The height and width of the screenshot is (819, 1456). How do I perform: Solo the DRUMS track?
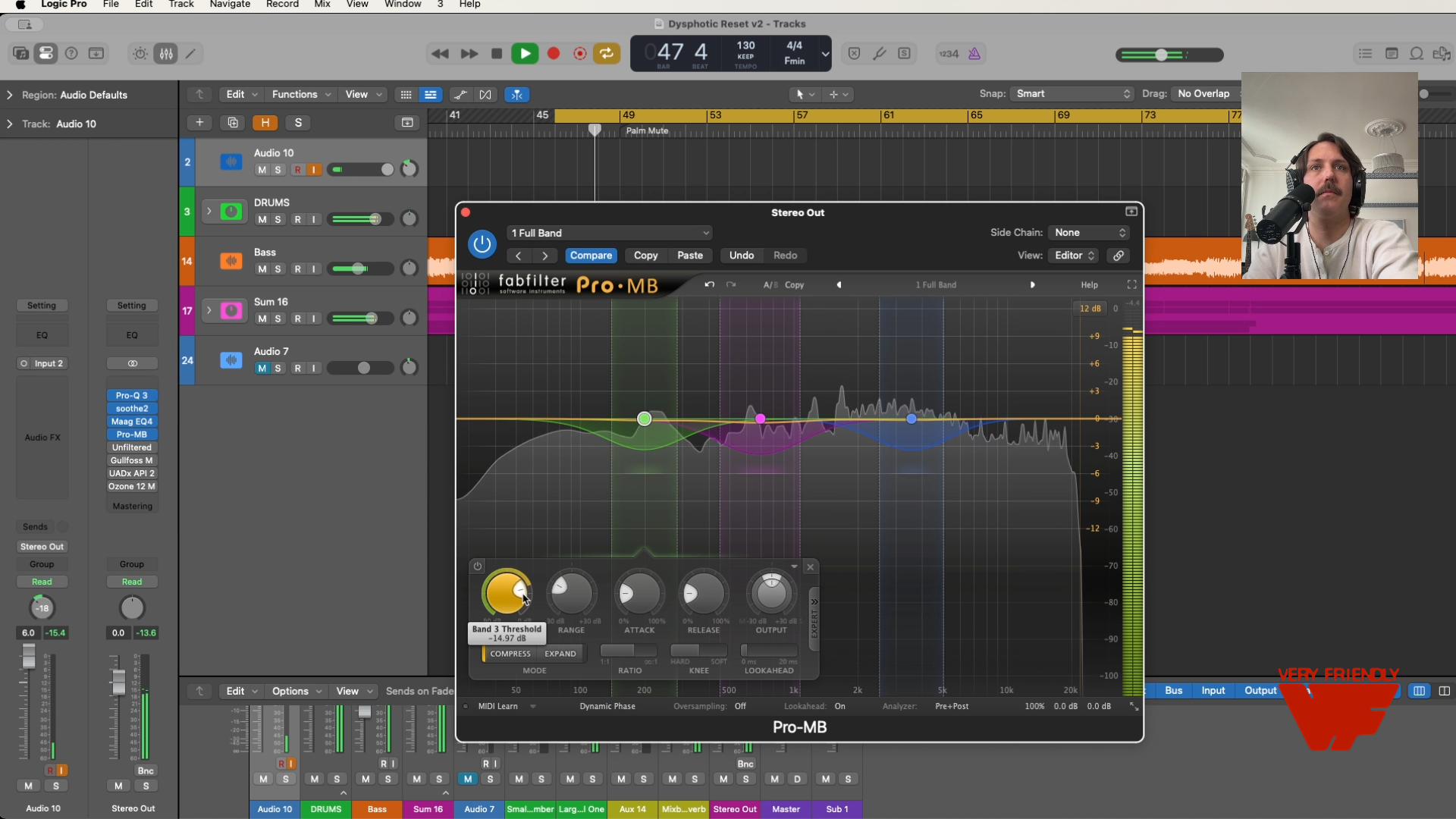tap(278, 220)
